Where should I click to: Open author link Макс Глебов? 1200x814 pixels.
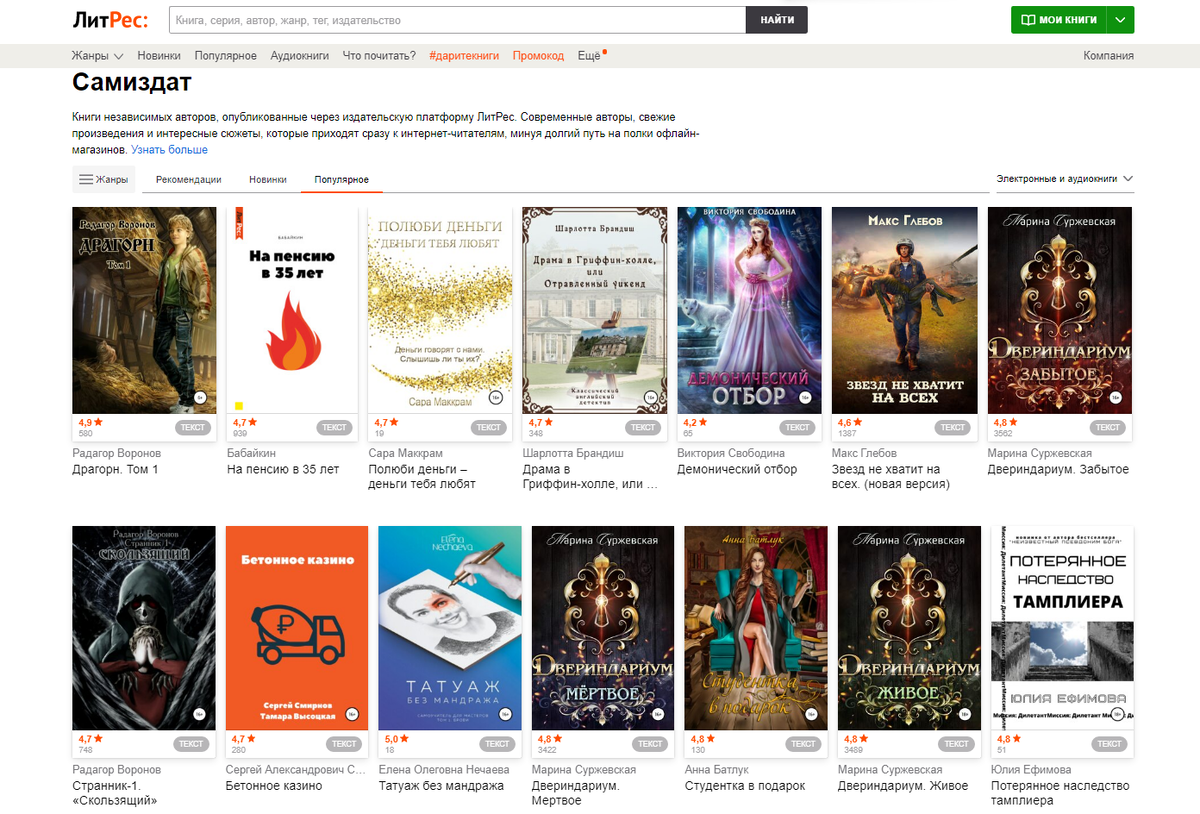(x=864, y=453)
